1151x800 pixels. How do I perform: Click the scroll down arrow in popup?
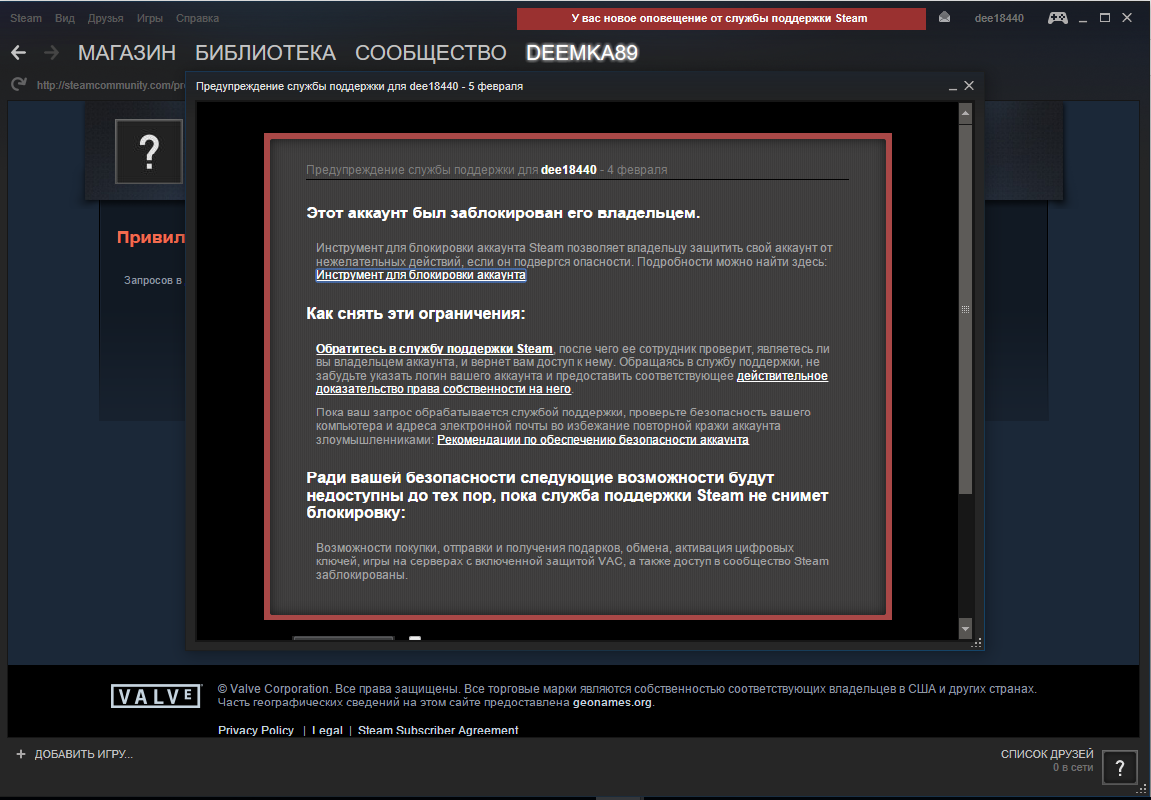coord(965,629)
